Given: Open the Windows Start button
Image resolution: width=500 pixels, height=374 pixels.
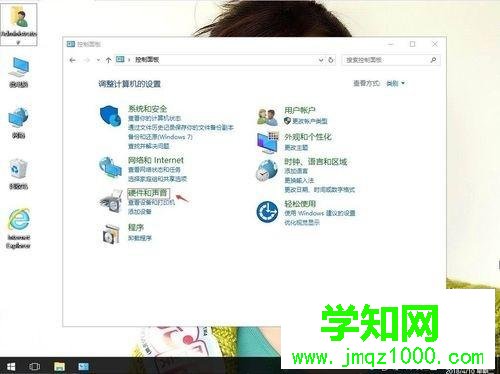Looking at the screenshot, I should pos(11,367).
